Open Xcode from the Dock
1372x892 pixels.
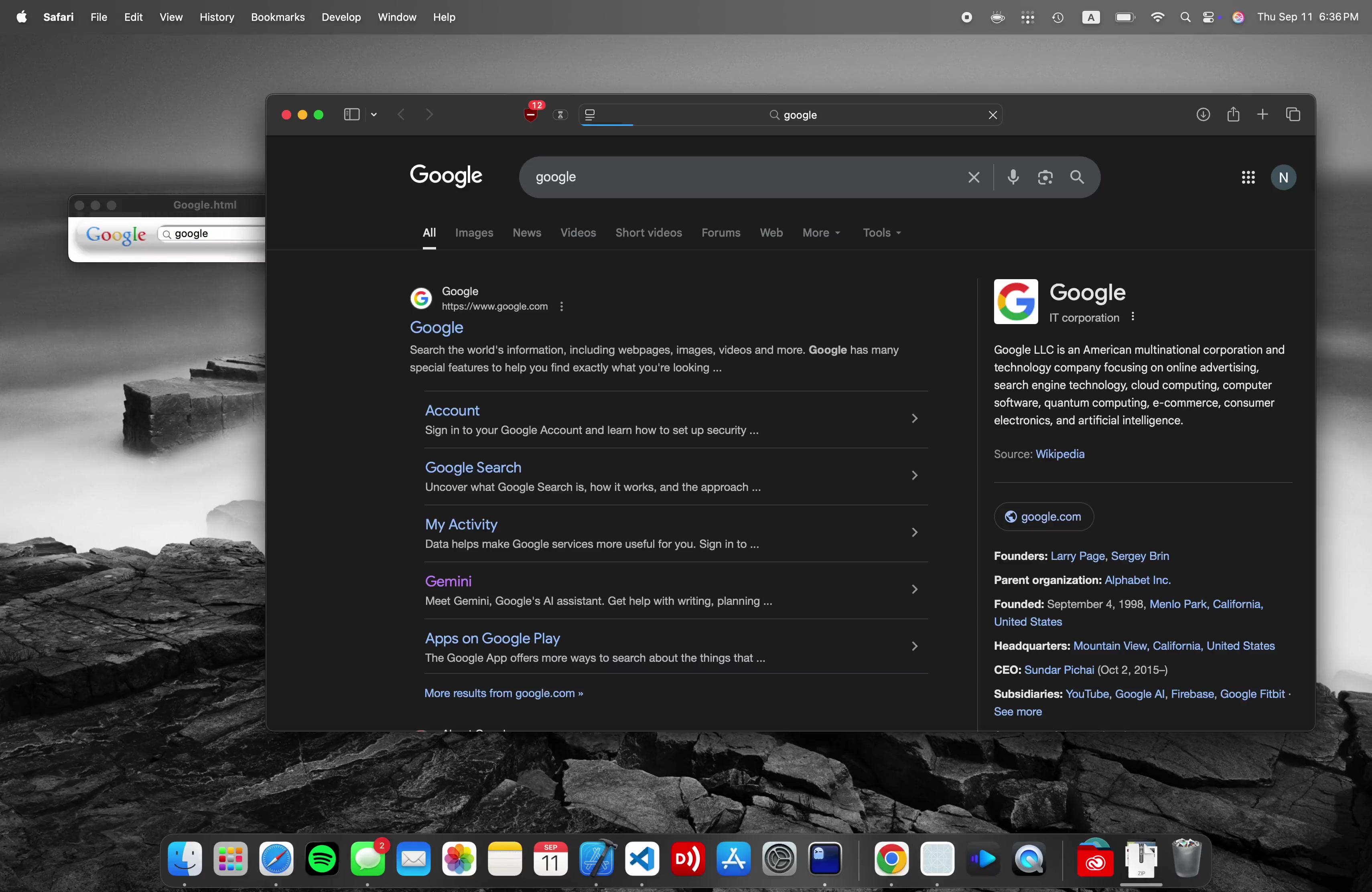[597, 859]
